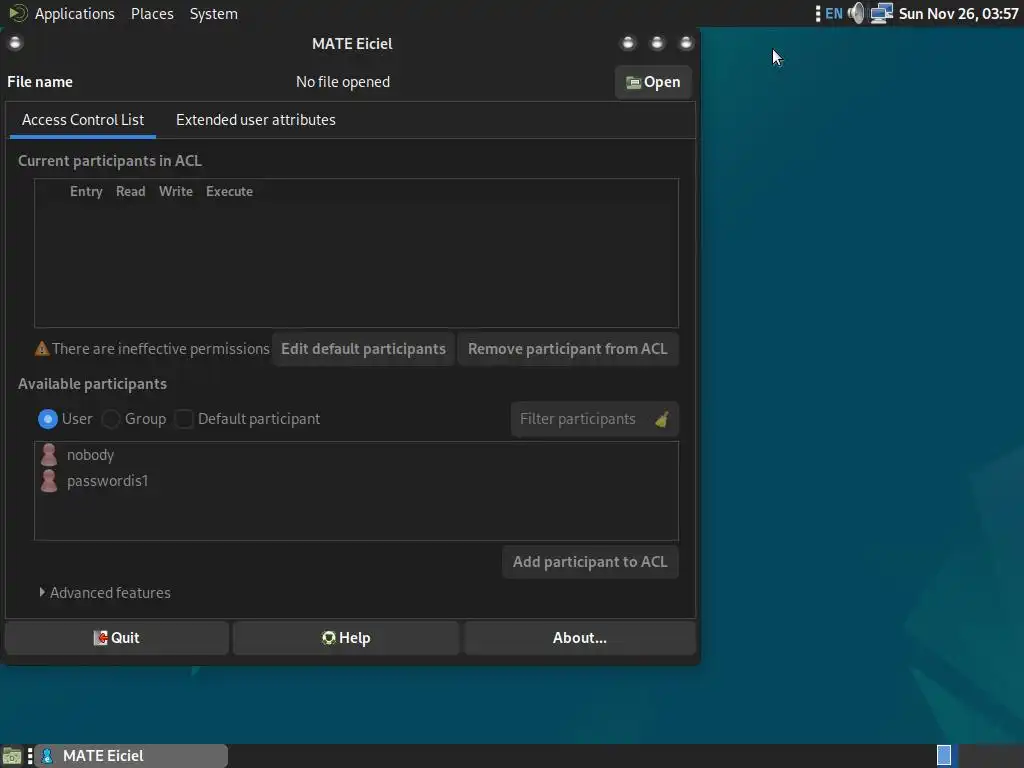Open the About dialog
Screen dimensions: 1024x768
coord(580,638)
